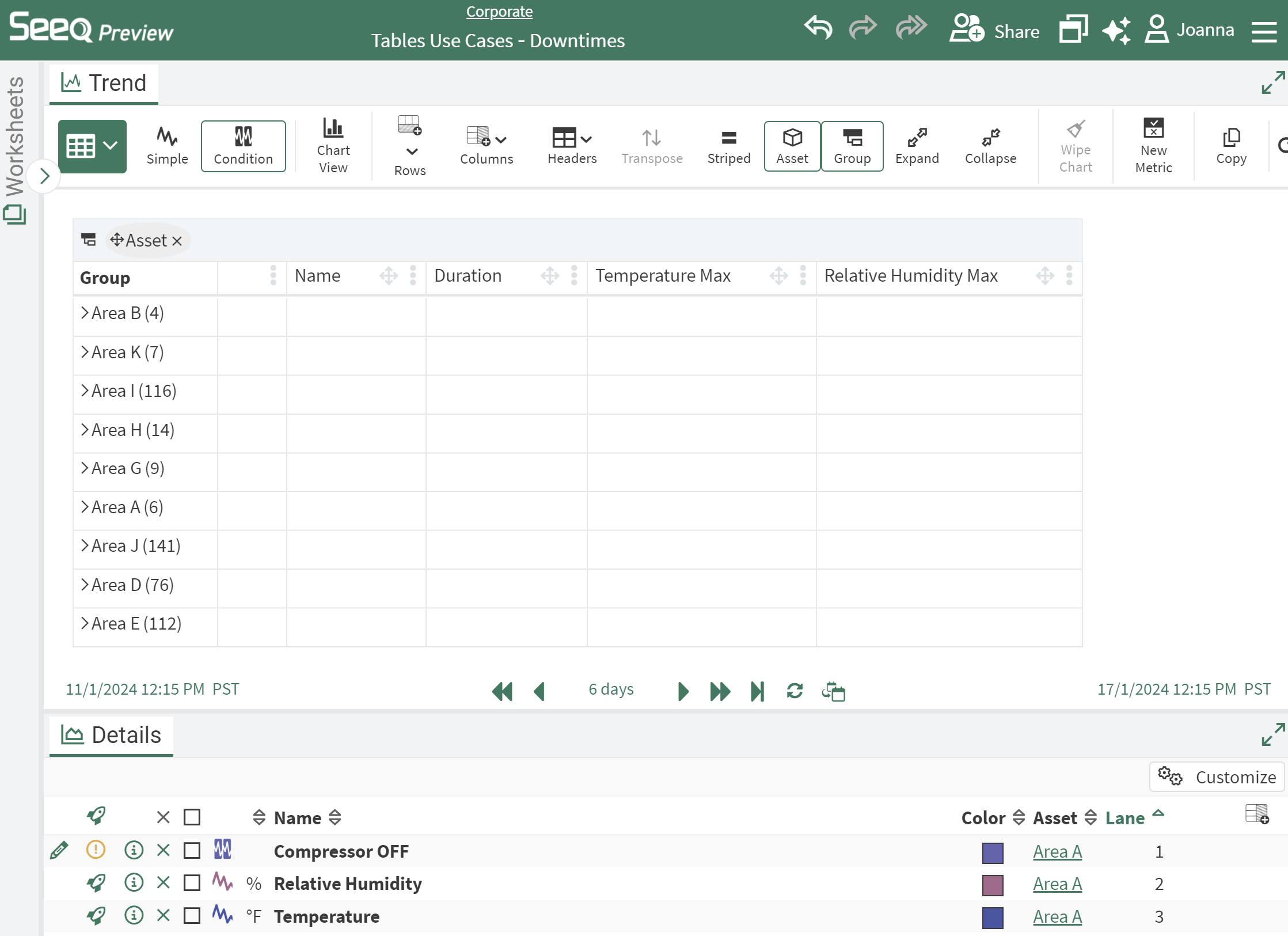This screenshot has height=936, width=1288.
Task: Open the Customize details options
Action: [1217, 777]
